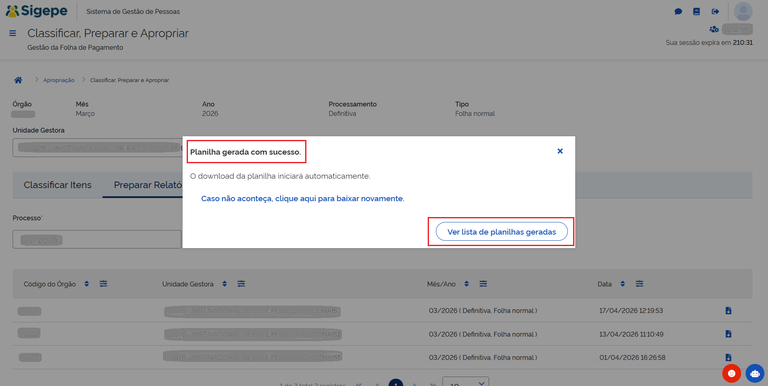This screenshot has width=768, height=386.
Task: Click the Março month value
Action: [85, 114]
